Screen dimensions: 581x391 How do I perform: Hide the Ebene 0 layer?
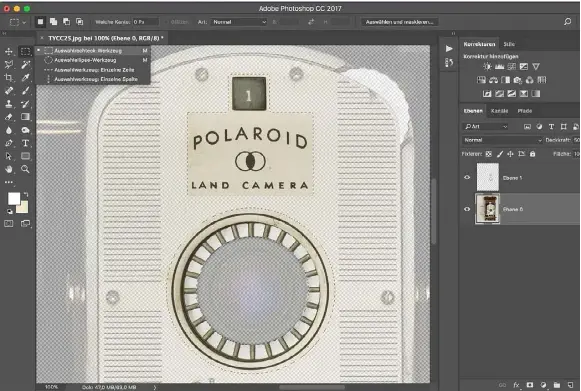pyautogui.click(x=467, y=209)
